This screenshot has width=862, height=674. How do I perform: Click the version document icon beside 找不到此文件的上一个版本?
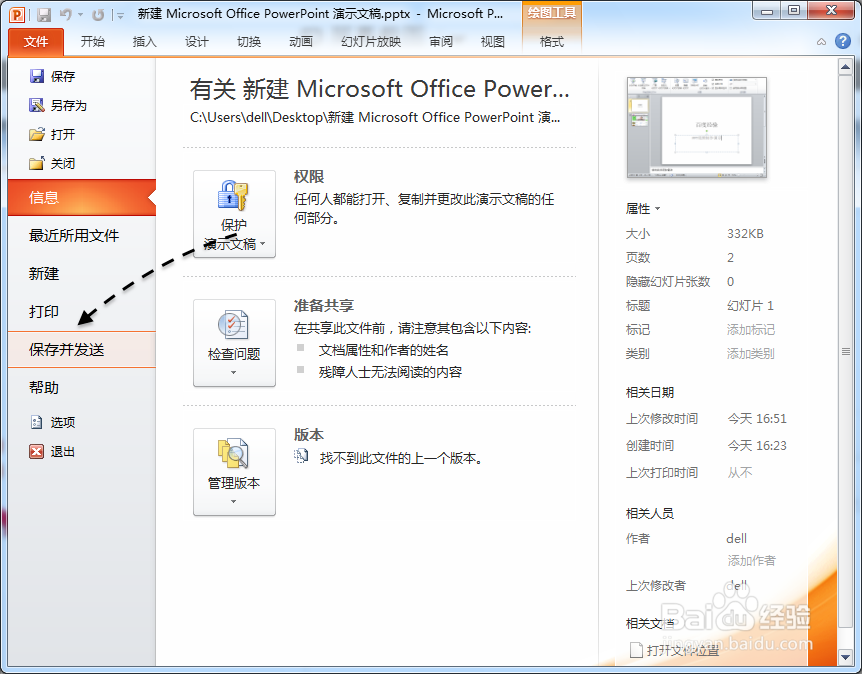(301, 456)
